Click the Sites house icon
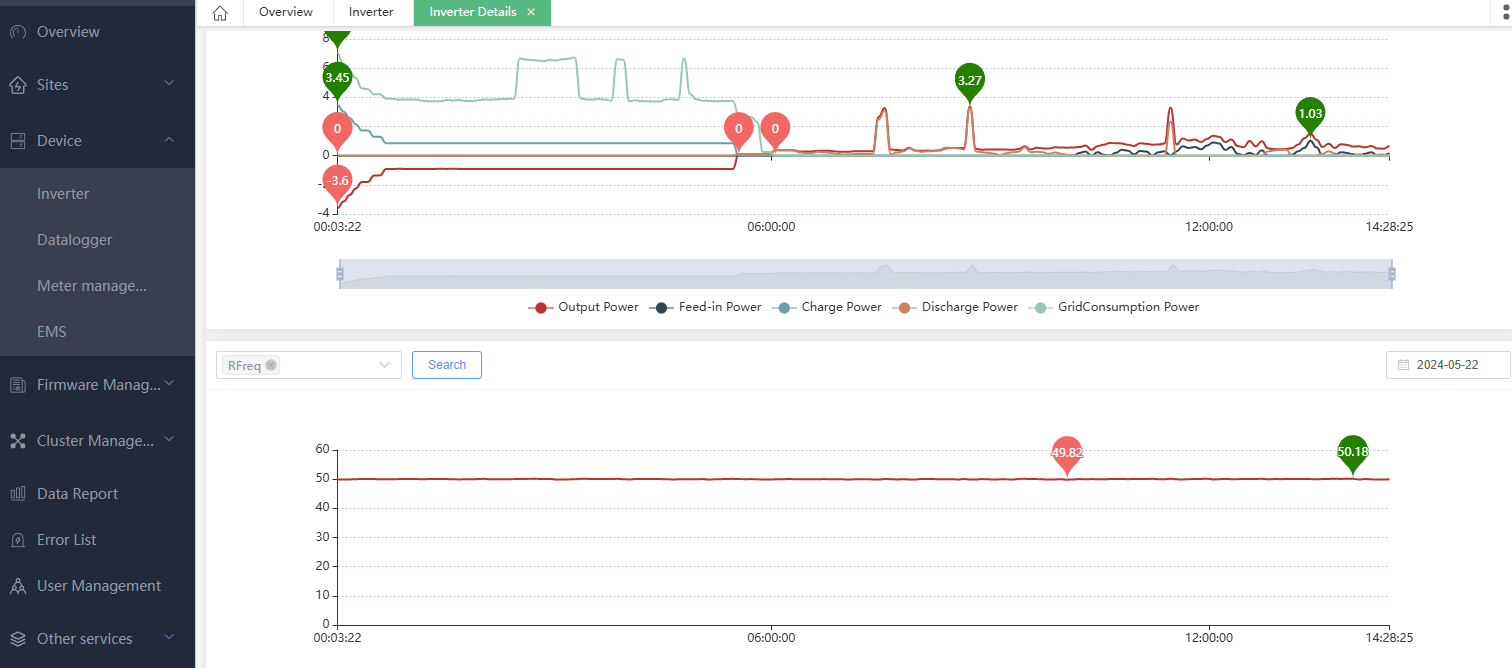 point(17,85)
